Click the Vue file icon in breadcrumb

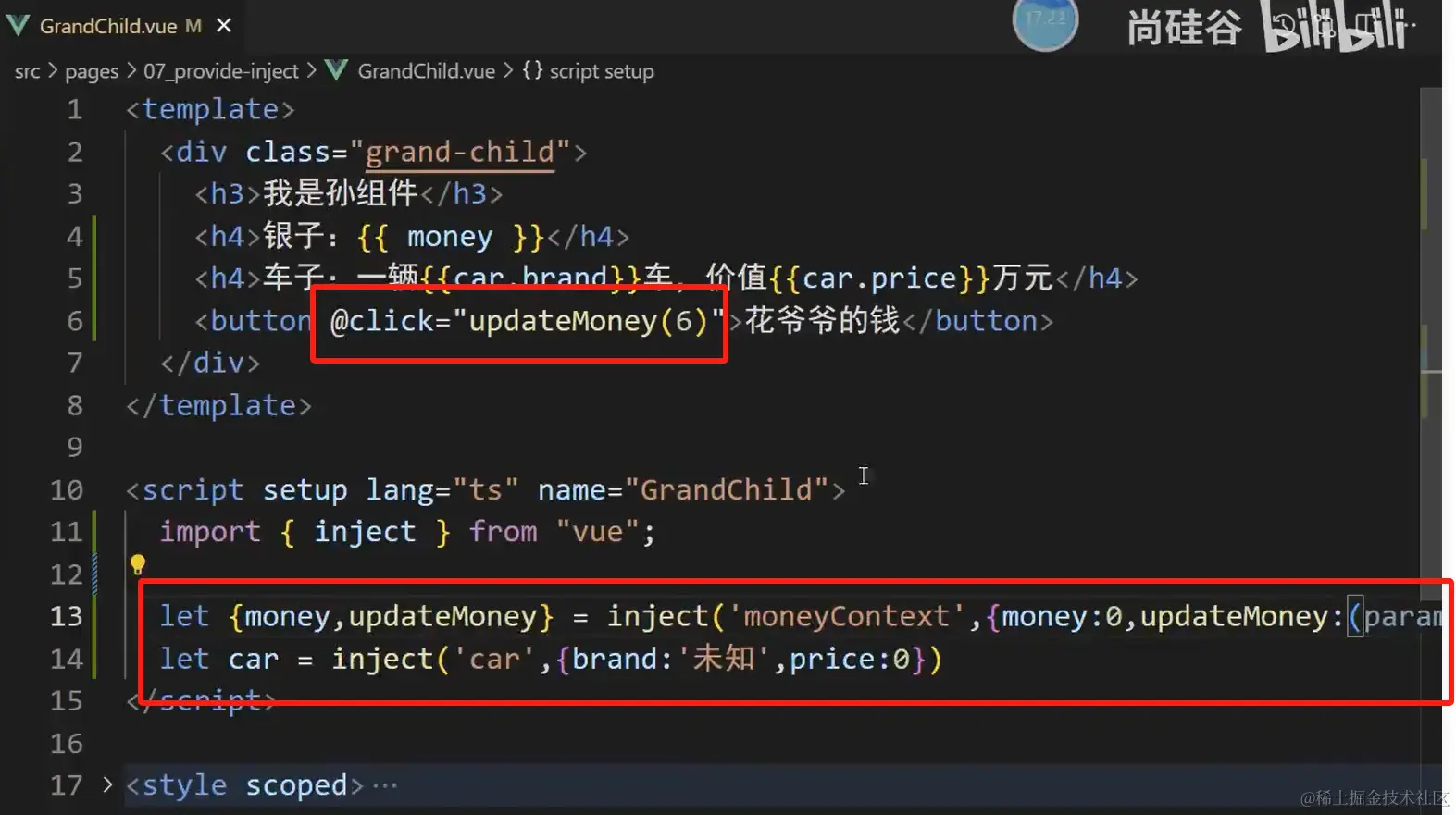(x=337, y=70)
